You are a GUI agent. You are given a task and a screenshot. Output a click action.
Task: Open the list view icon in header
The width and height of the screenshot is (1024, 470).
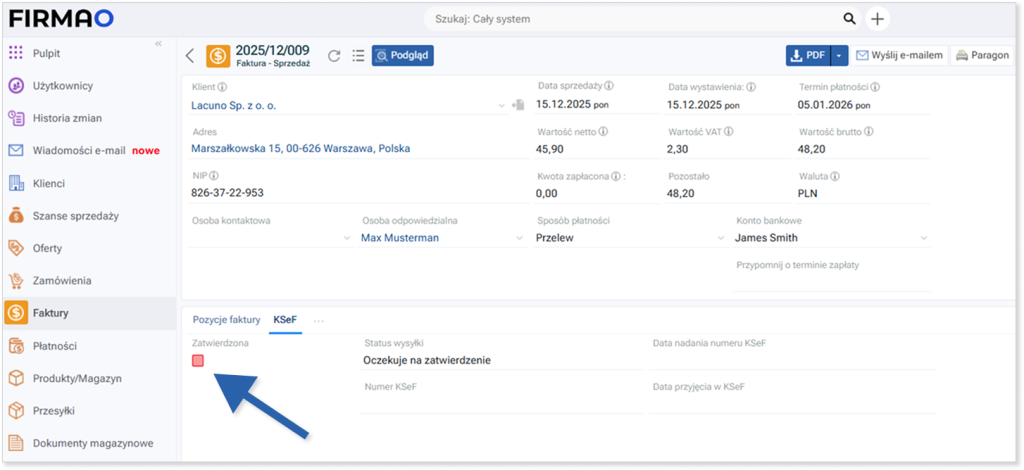(x=358, y=56)
